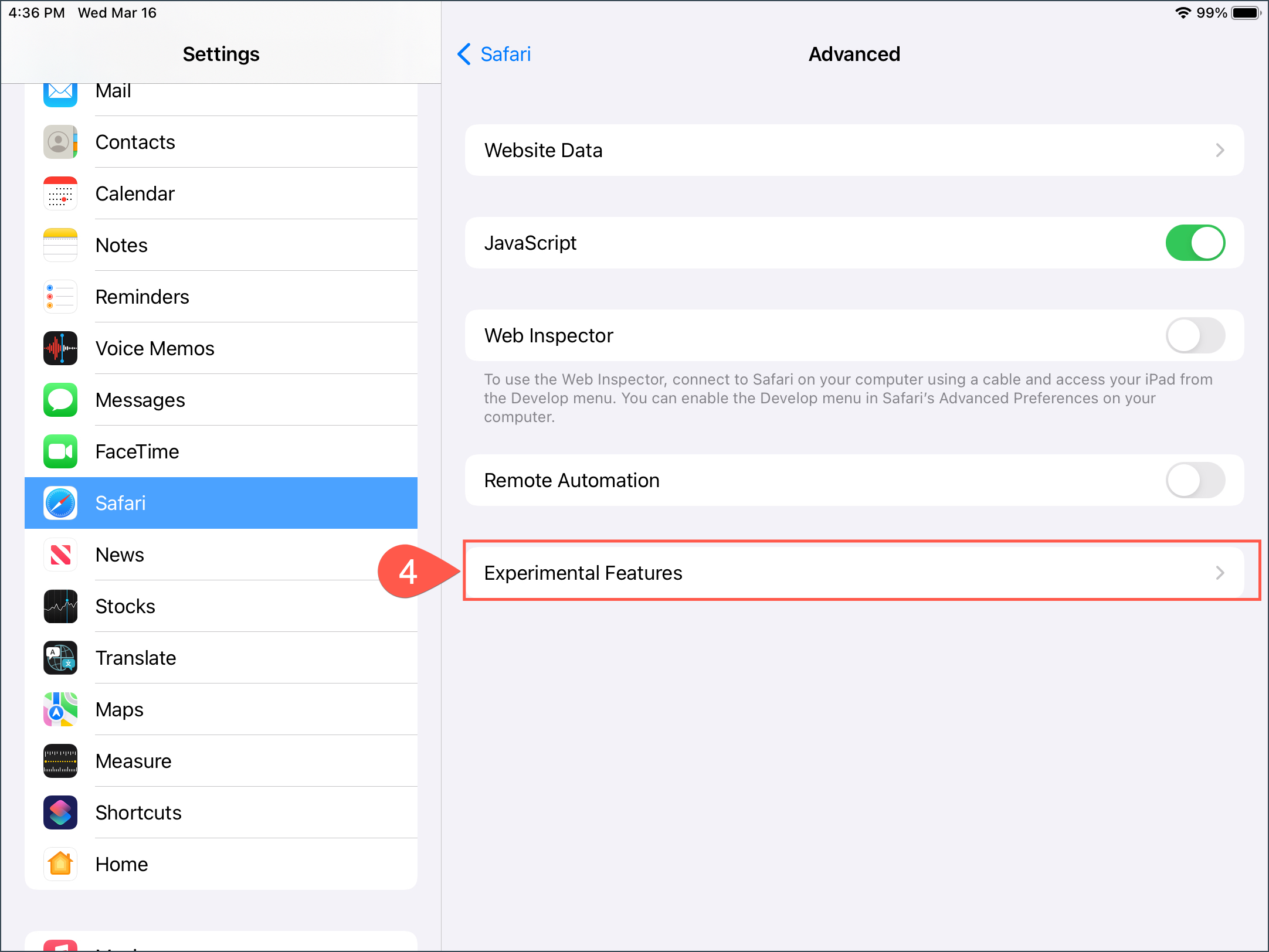This screenshot has height=952, width=1269.
Task: Open Stocks settings
Action: [x=221, y=606]
